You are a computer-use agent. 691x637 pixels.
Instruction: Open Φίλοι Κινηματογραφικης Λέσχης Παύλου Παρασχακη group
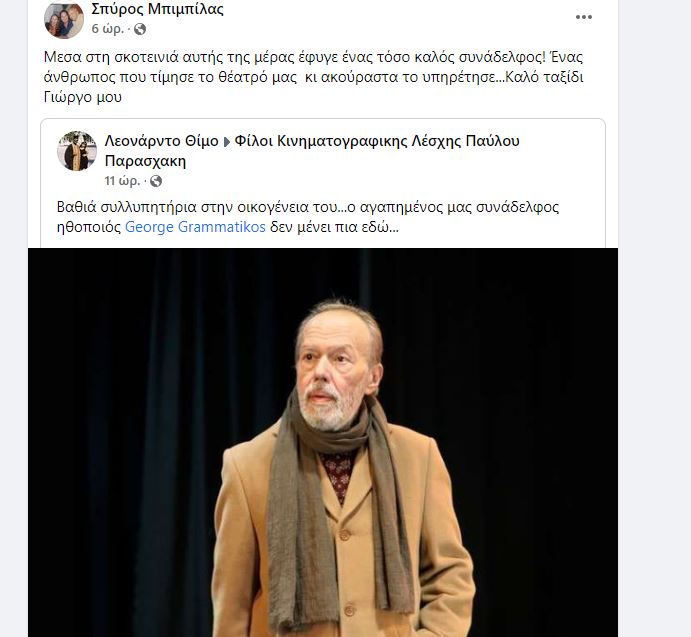click(x=377, y=141)
